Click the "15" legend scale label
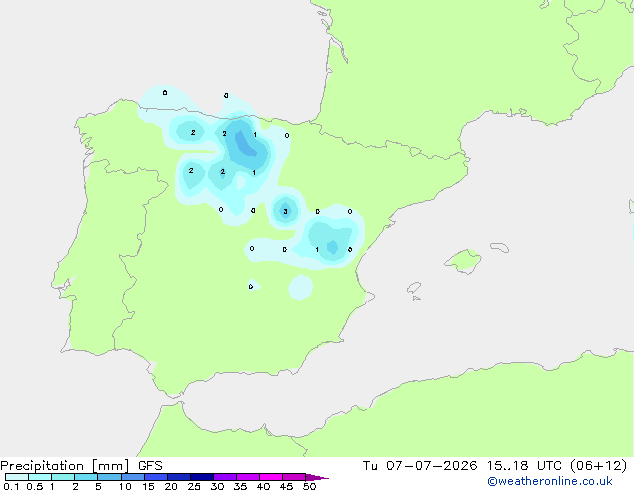 pos(148,486)
